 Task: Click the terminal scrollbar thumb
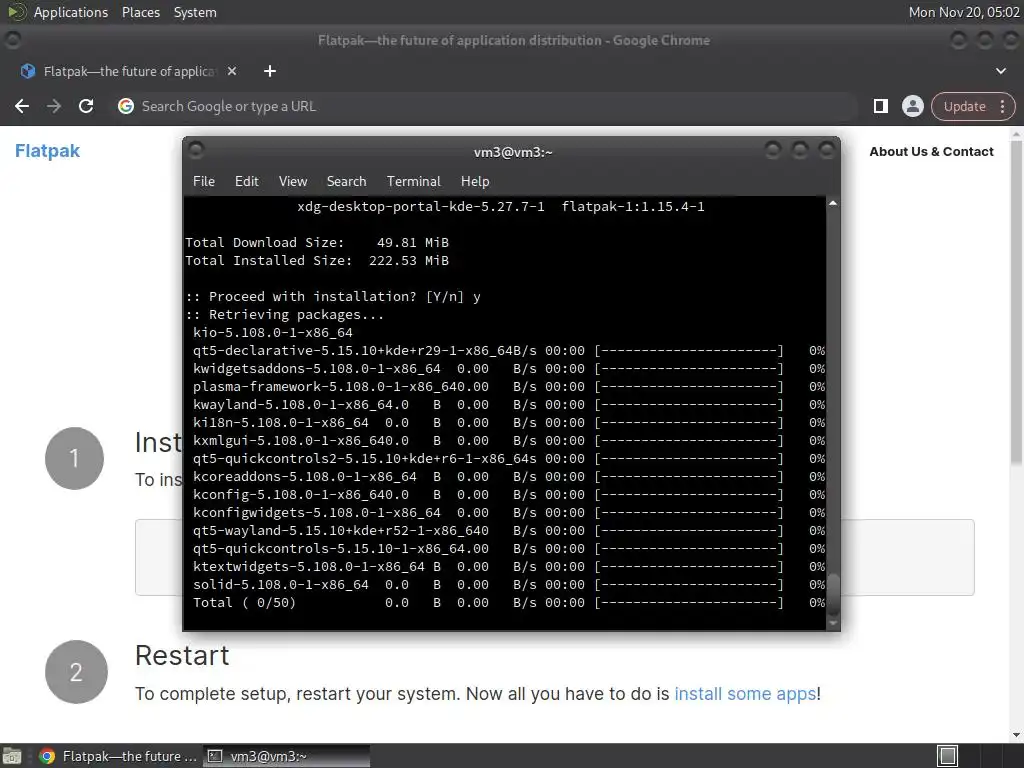pos(833,594)
